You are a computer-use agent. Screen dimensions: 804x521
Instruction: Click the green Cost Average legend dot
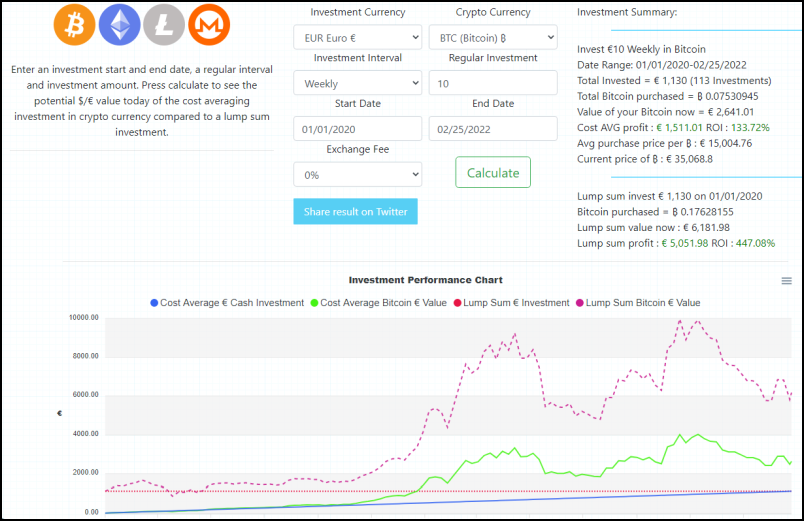coord(314,303)
